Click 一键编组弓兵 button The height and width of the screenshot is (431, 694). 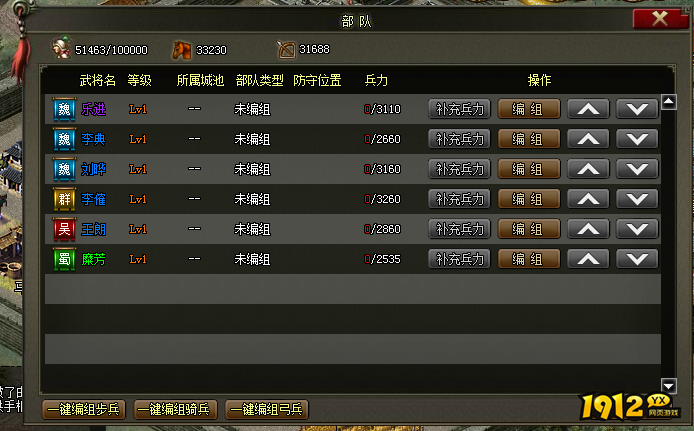pos(266,409)
